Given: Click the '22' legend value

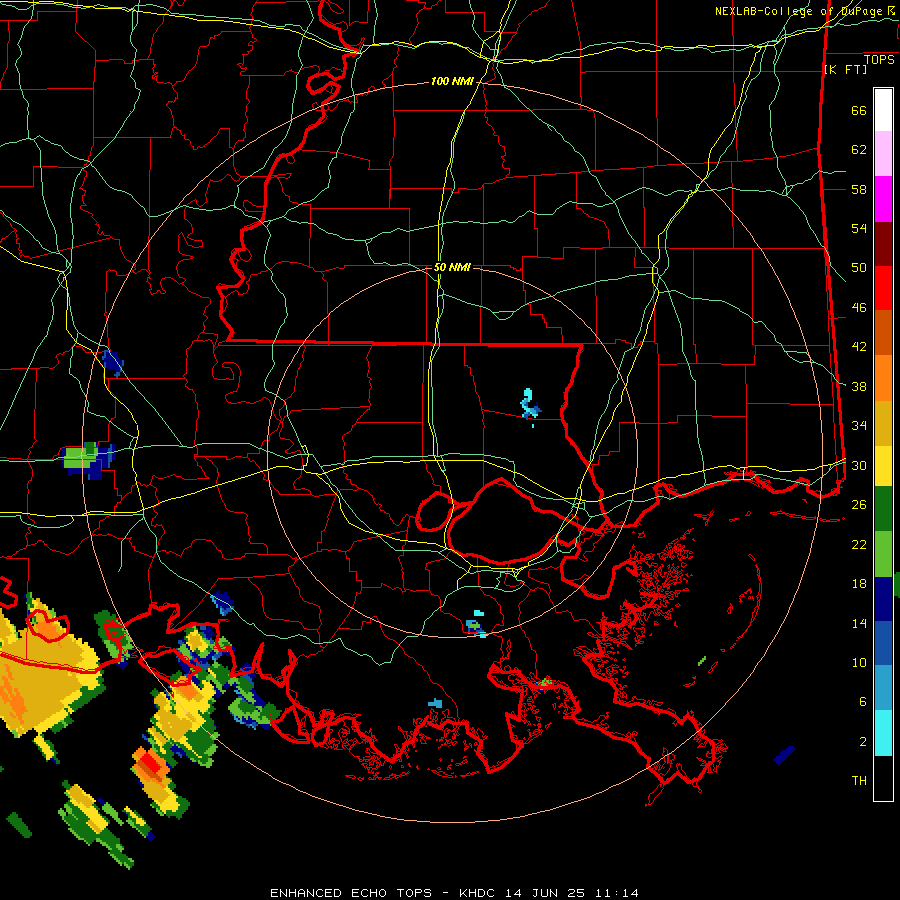Looking at the screenshot, I should click(x=859, y=544).
